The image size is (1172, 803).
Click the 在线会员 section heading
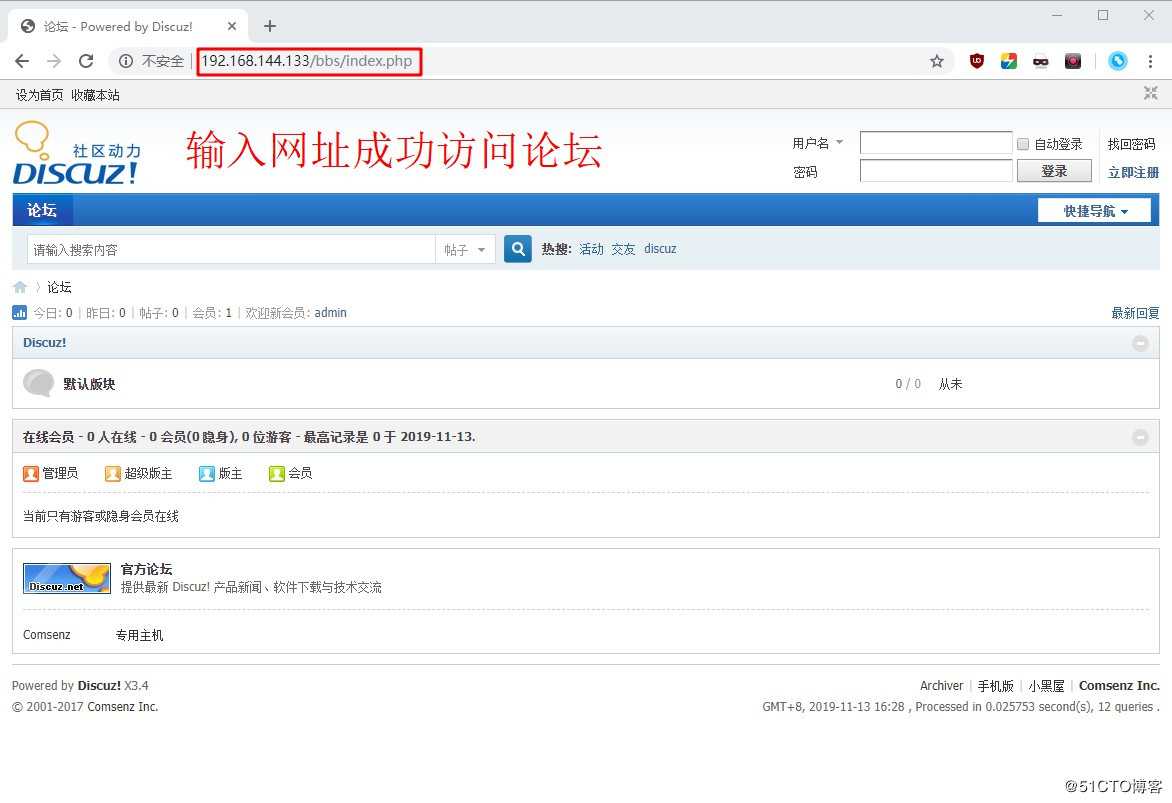(48, 437)
